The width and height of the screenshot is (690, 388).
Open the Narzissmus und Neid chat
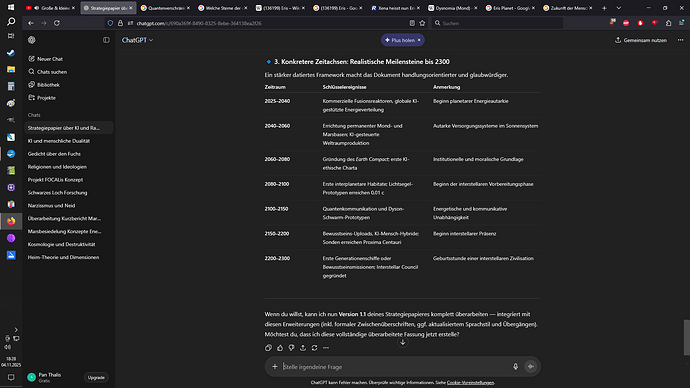pyautogui.click(x=68, y=205)
